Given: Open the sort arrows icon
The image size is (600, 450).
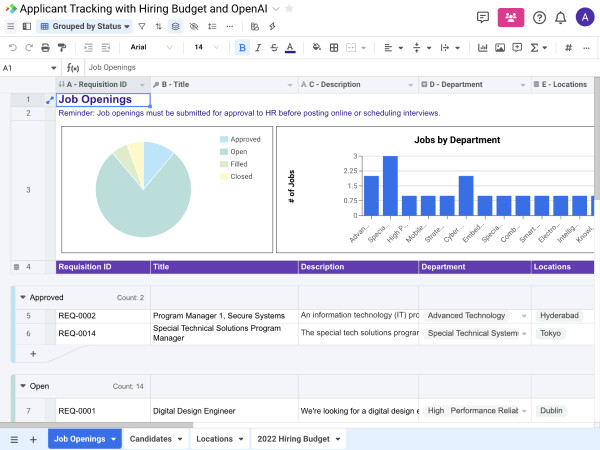Looking at the screenshot, I should click(158, 26).
